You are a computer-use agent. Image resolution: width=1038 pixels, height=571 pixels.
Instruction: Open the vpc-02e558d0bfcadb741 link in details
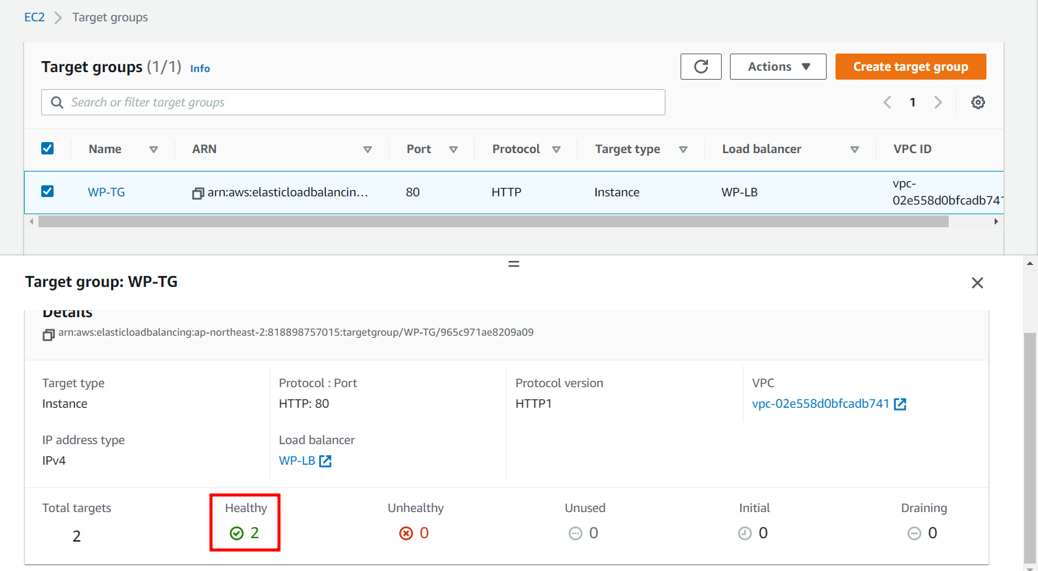[x=820, y=404]
